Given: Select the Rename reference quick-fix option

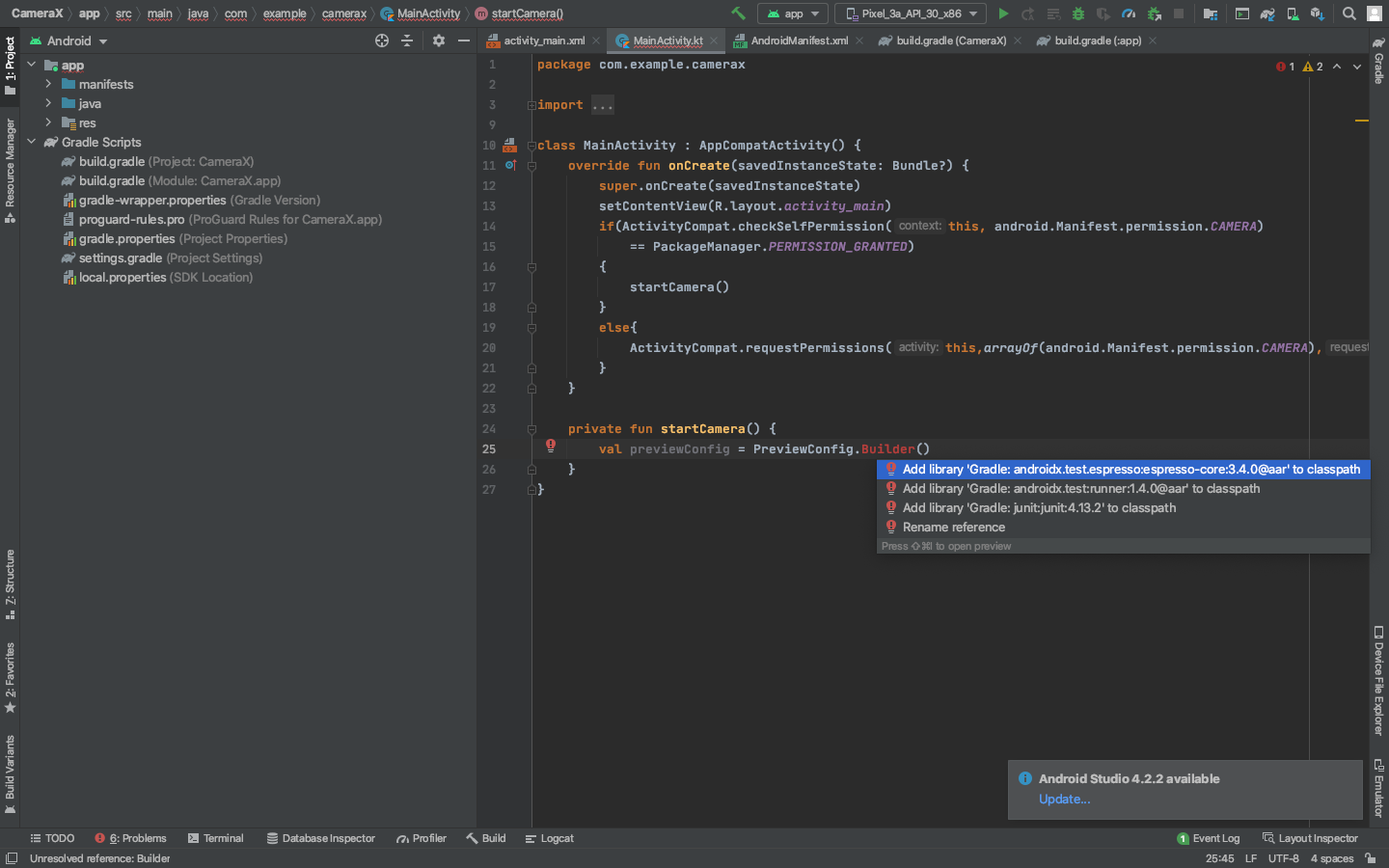Looking at the screenshot, I should 953,527.
